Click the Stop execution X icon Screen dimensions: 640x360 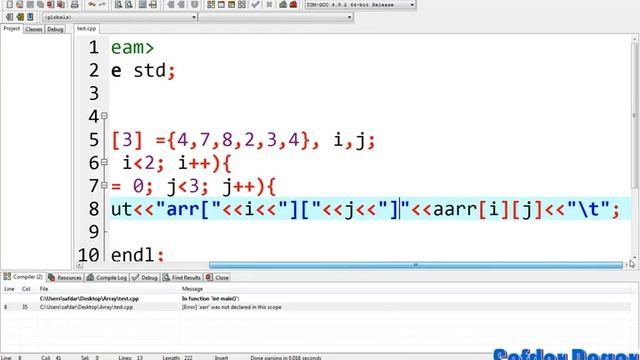pyautogui.click(x=269, y=4)
